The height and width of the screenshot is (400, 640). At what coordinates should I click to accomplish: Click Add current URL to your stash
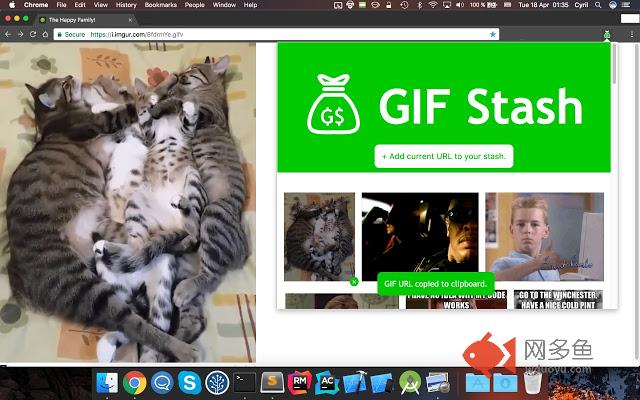[444, 156]
